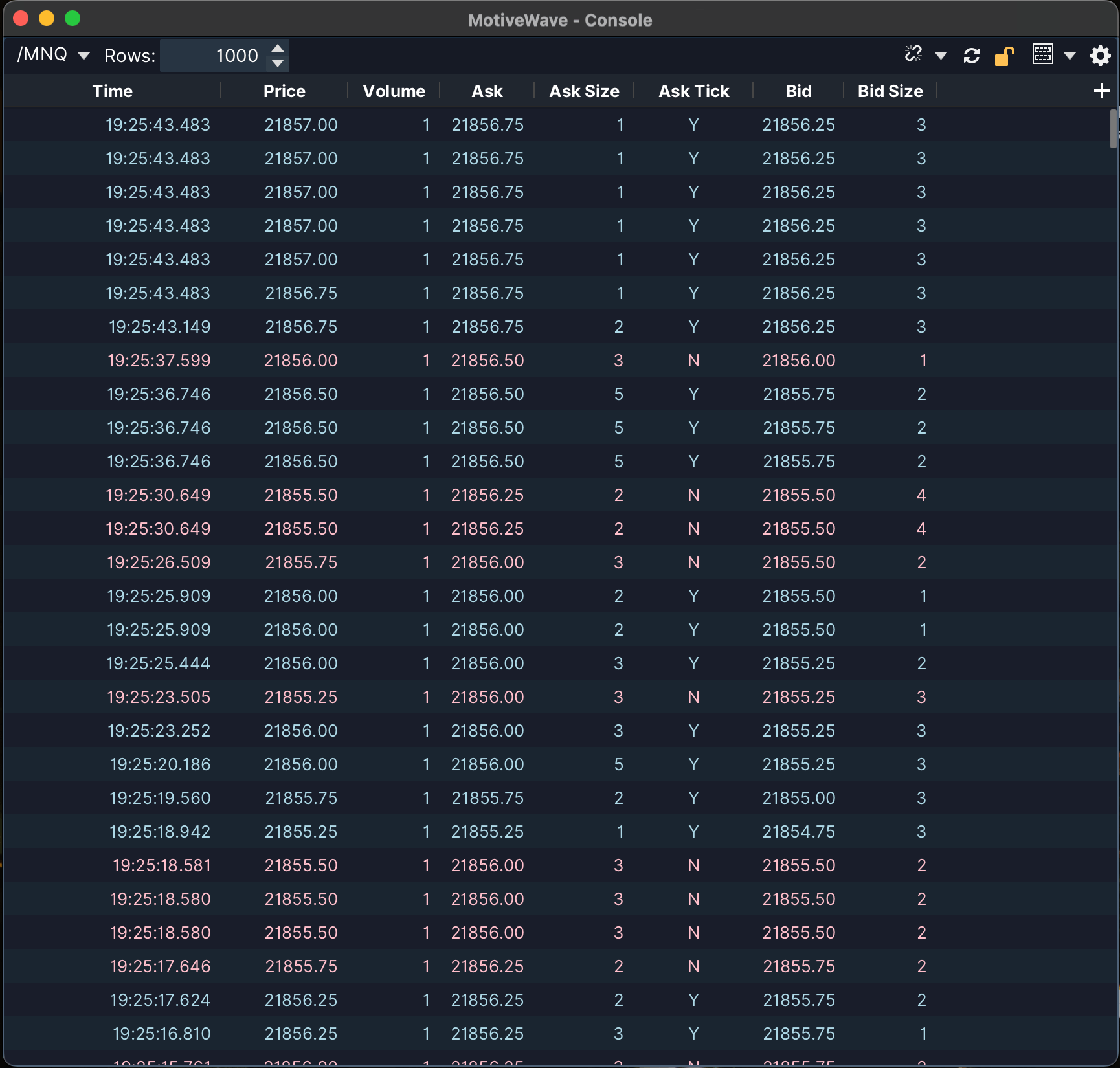Click the Ask Tick column header
This screenshot has height=1068, width=1120.
pyautogui.click(x=693, y=91)
